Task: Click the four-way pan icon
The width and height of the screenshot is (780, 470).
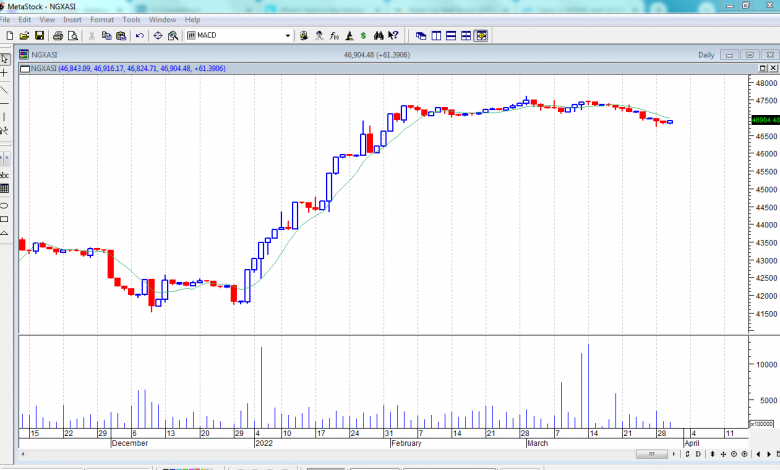Action: point(723,454)
